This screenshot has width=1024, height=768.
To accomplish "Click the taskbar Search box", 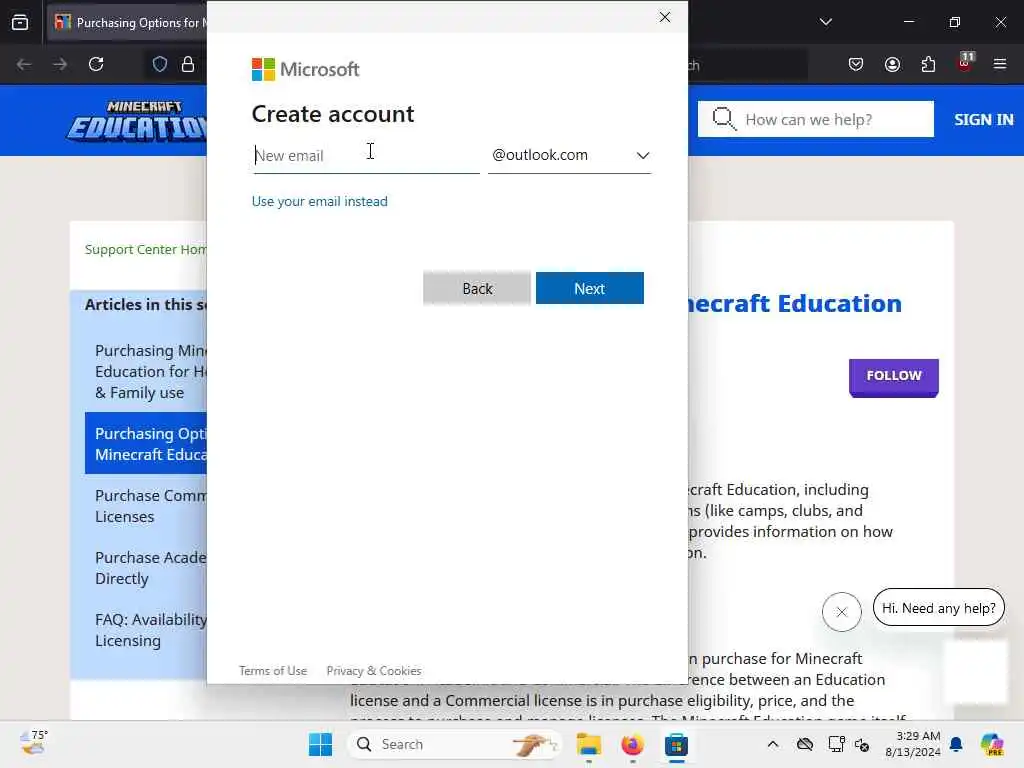I will click(455, 744).
